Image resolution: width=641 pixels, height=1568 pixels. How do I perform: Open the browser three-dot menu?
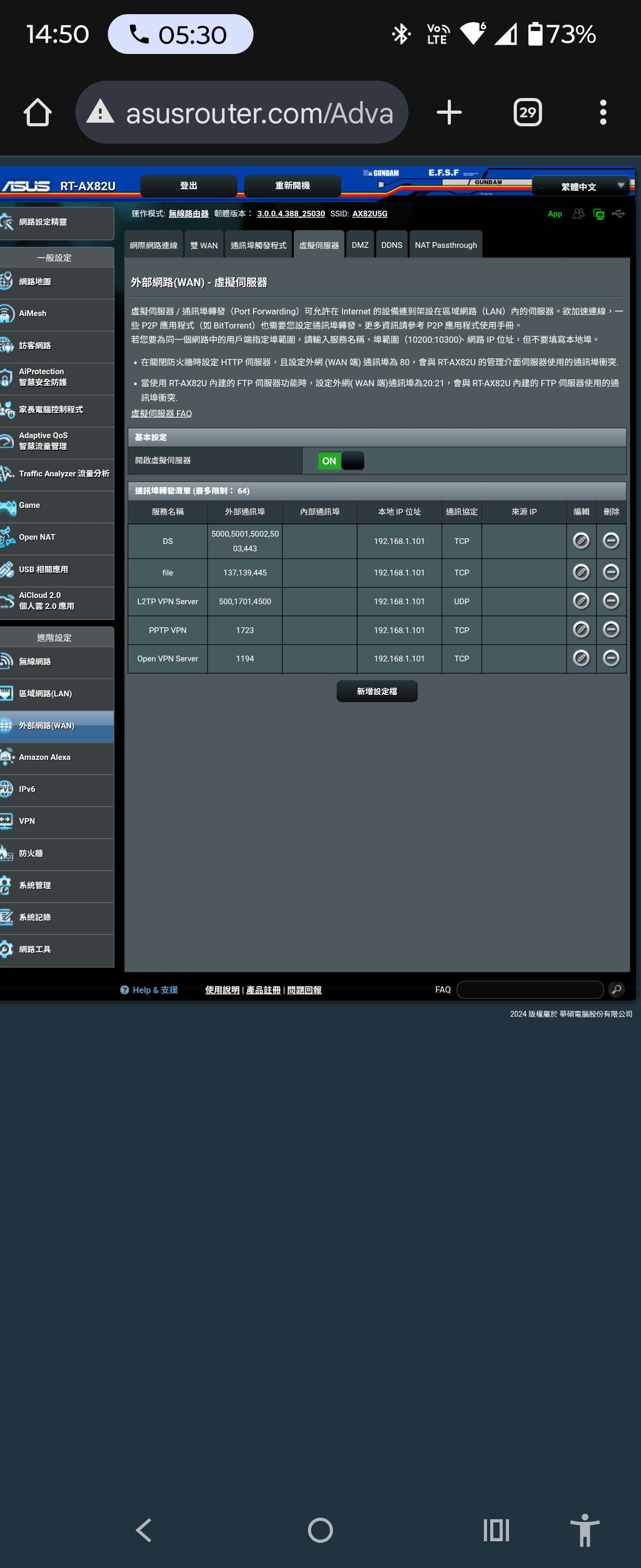tap(603, 113)
